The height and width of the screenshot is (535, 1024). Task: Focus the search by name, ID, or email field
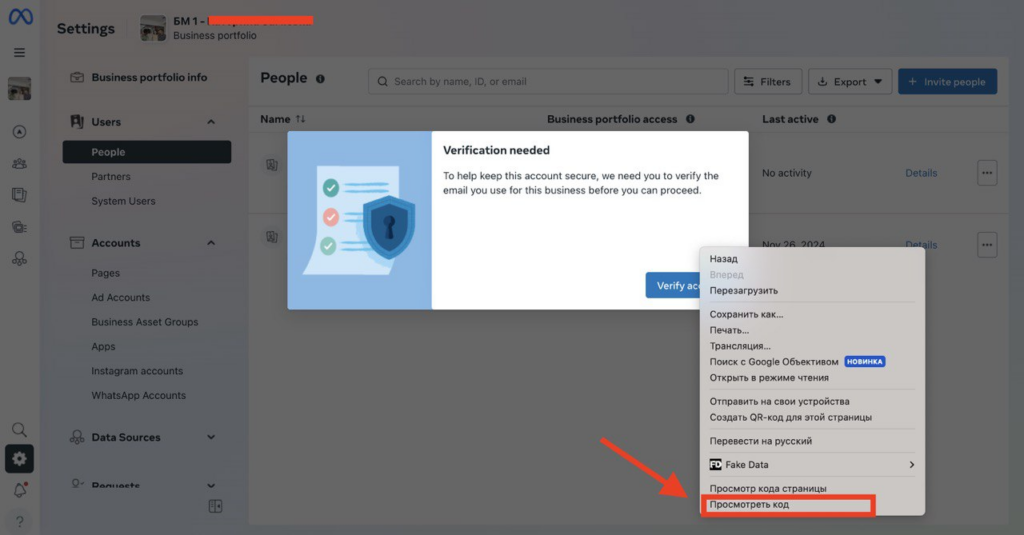pos(548,82)
